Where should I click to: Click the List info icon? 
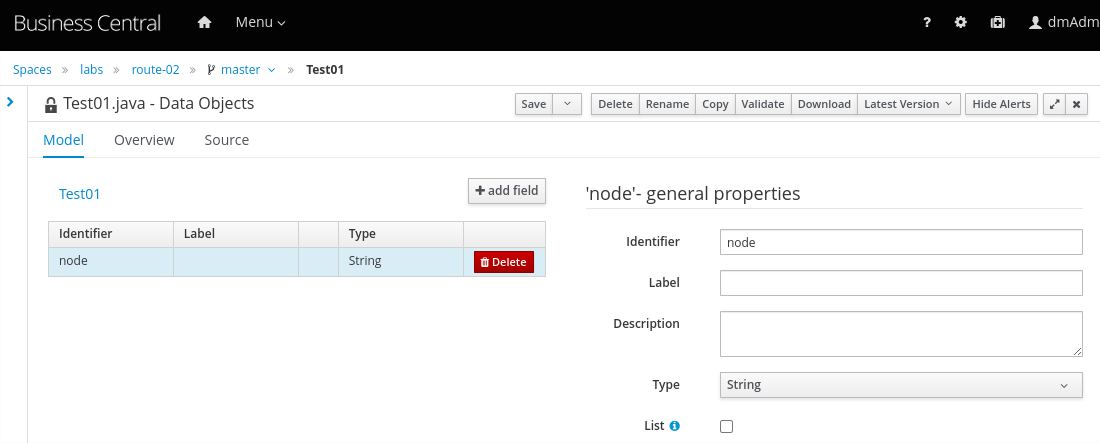tap(674, 426)
